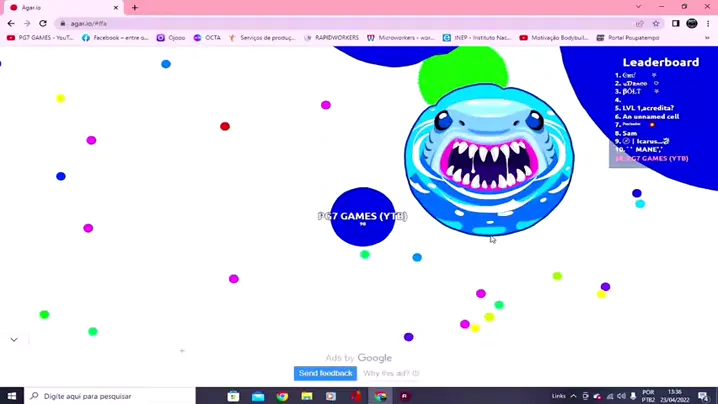Open the Windows Start menu
Image resolution: width=718 pixels, height=404 pixels.
pos(12,396)
